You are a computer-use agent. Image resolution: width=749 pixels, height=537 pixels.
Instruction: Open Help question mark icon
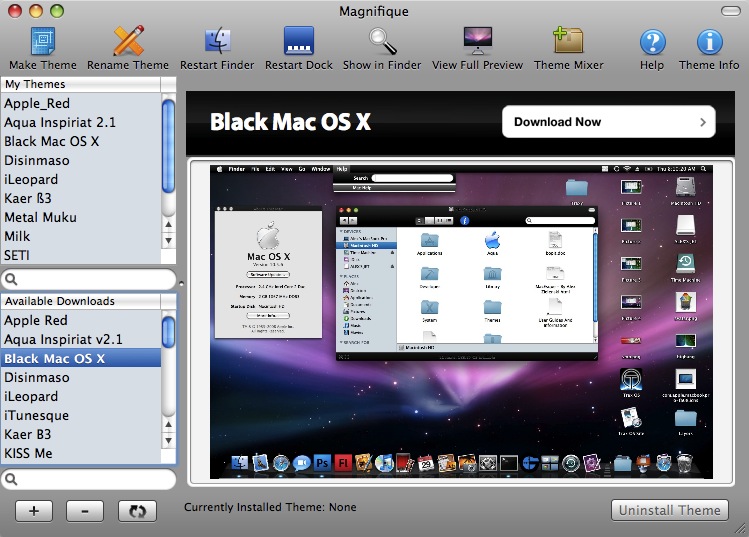(x=653, y=42)
